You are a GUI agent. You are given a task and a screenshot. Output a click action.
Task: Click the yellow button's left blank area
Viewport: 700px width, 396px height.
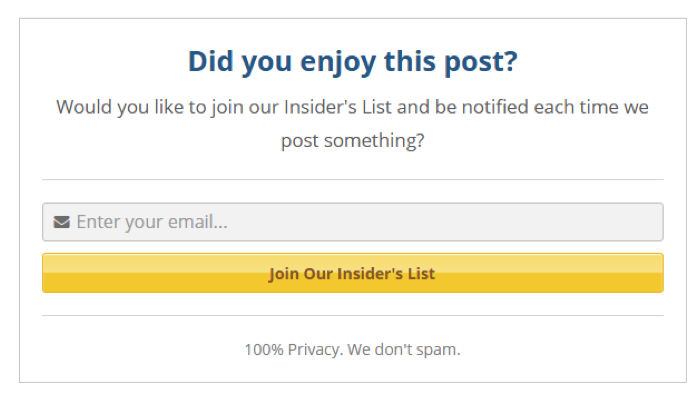point(154,273)
